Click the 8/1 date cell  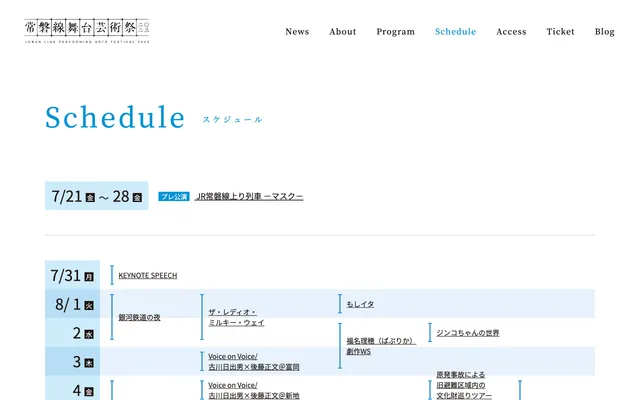tap(72, 304)
